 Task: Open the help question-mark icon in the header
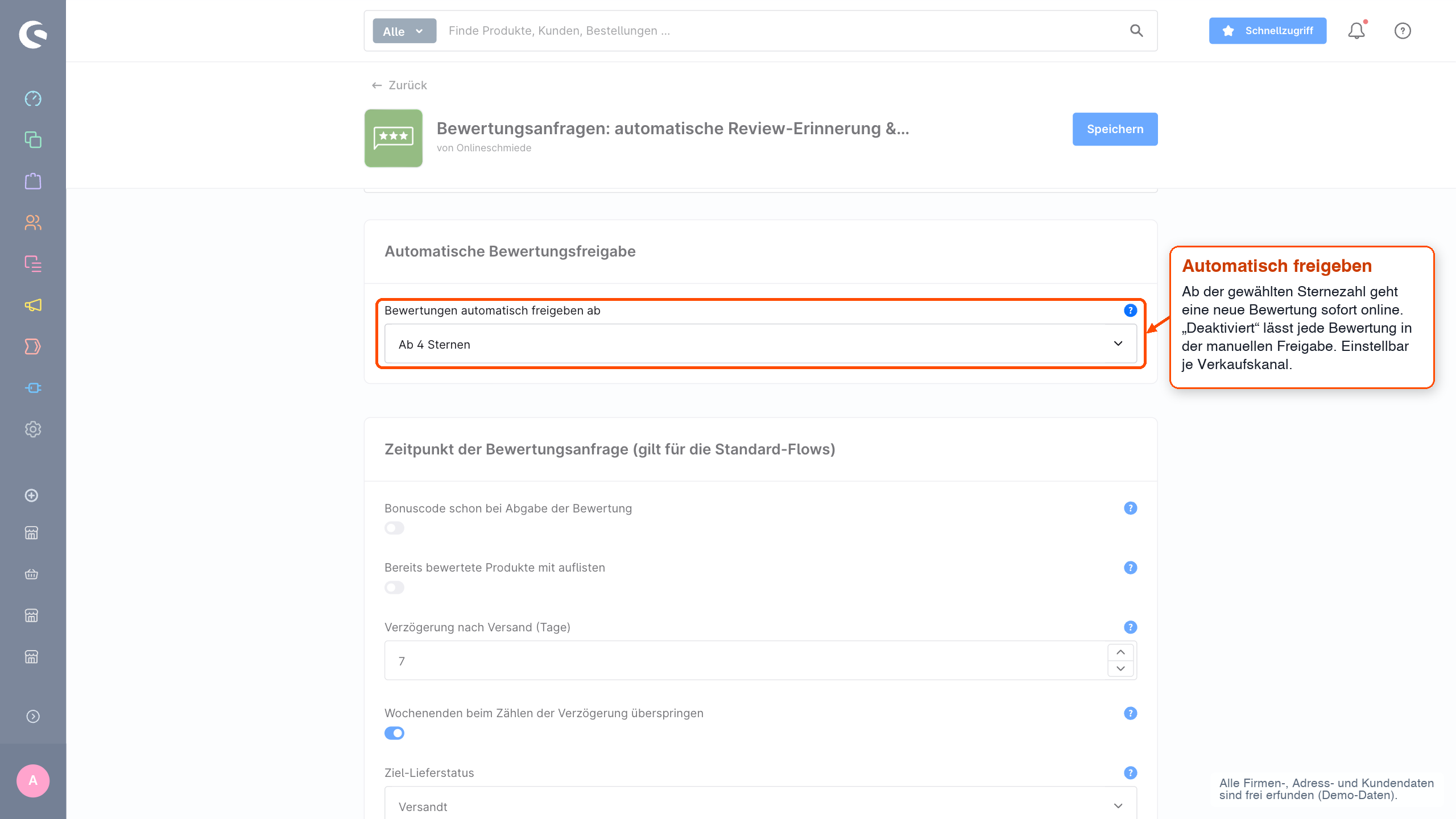1403,31
